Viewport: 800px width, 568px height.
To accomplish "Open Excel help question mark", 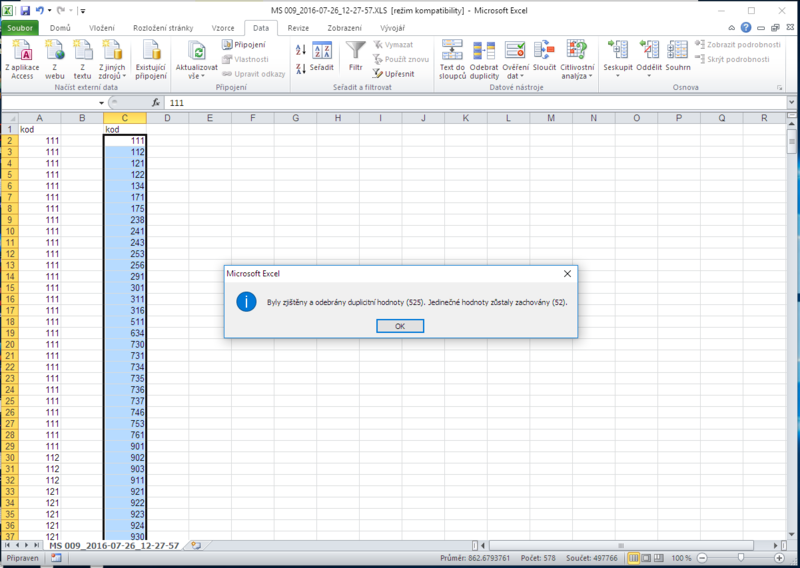I will [x=746, y=28].
